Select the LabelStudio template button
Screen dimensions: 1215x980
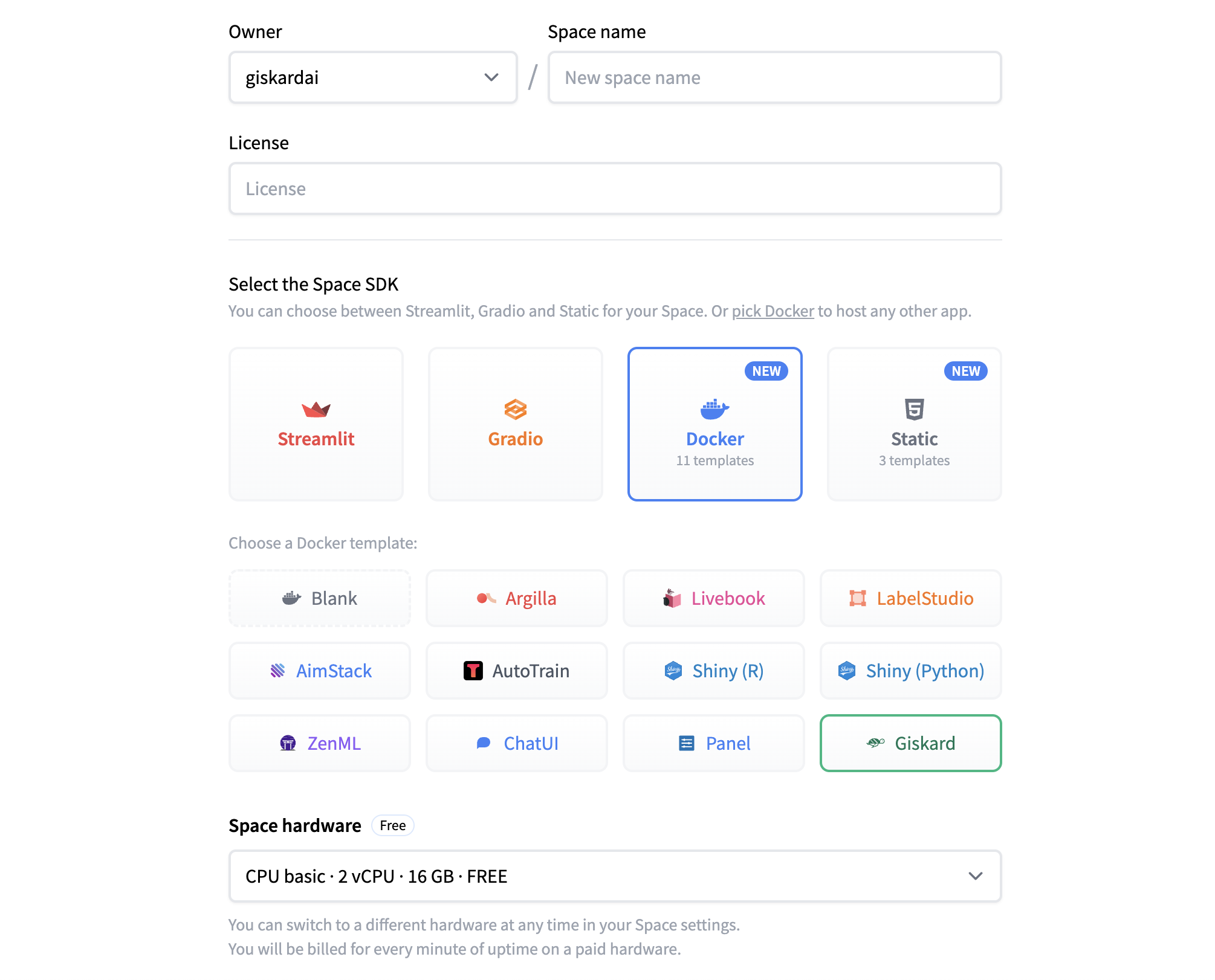tap(910, 598)
